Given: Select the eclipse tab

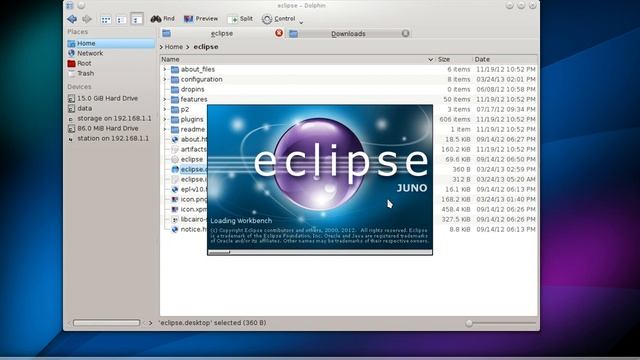Looking at the screenshot, I should (x=222, y=33).
